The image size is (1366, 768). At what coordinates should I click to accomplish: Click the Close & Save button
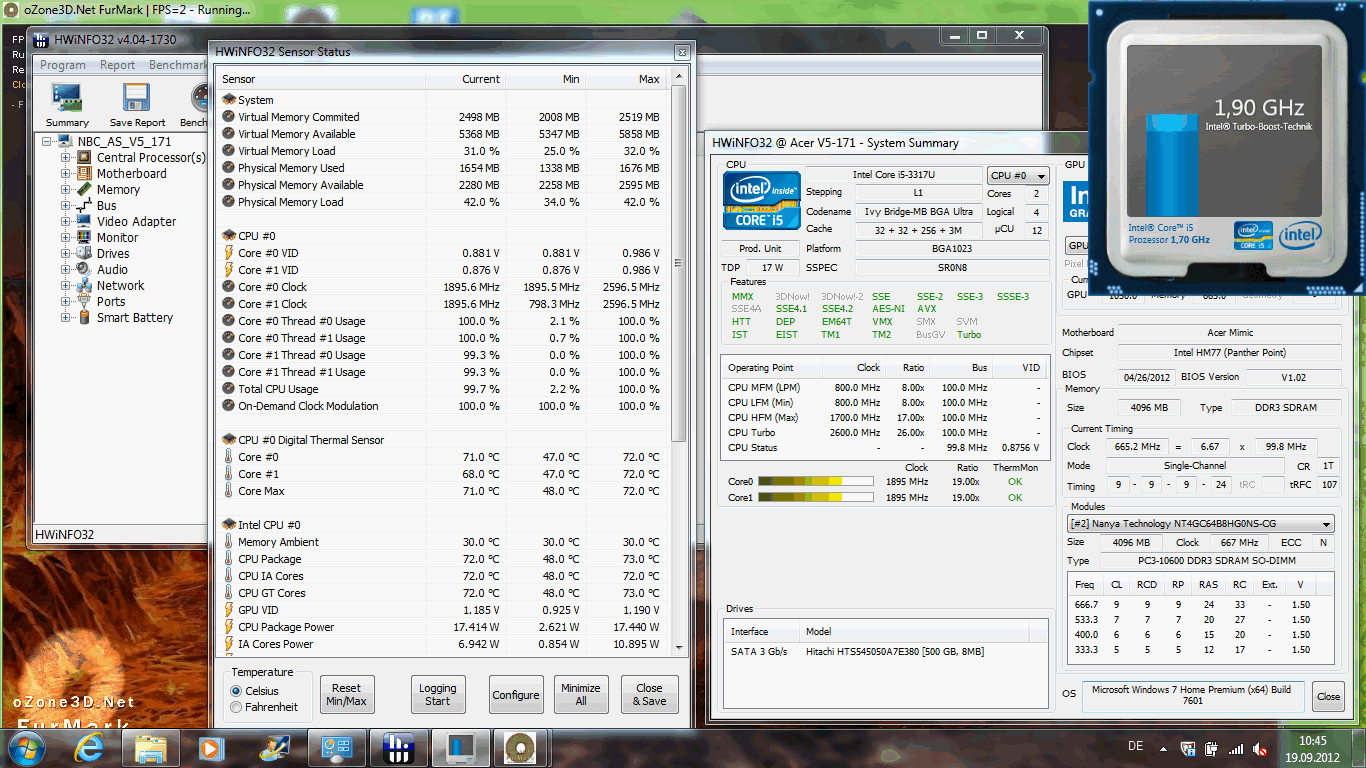[649, 695]
